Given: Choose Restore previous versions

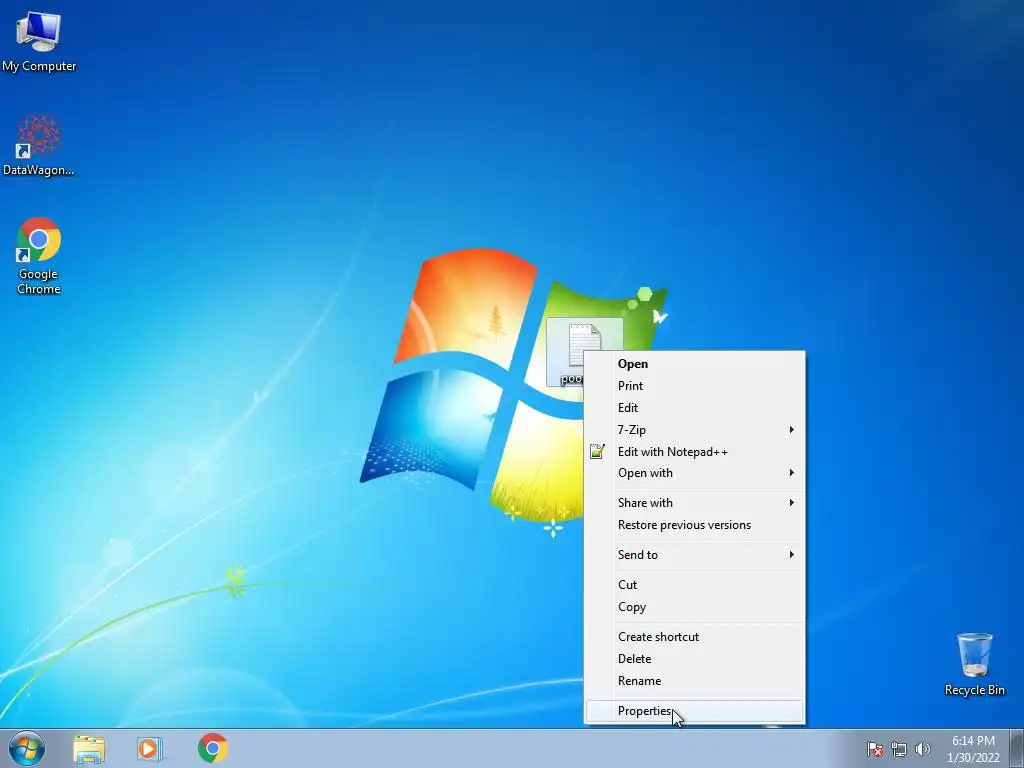Looking at the screenshot, I should pyautogui.click(x=694, y=524).
